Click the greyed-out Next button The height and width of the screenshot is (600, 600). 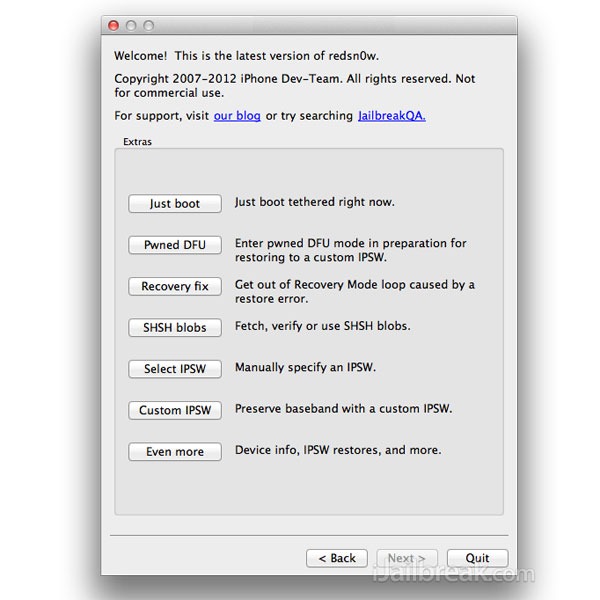[407, 558]
